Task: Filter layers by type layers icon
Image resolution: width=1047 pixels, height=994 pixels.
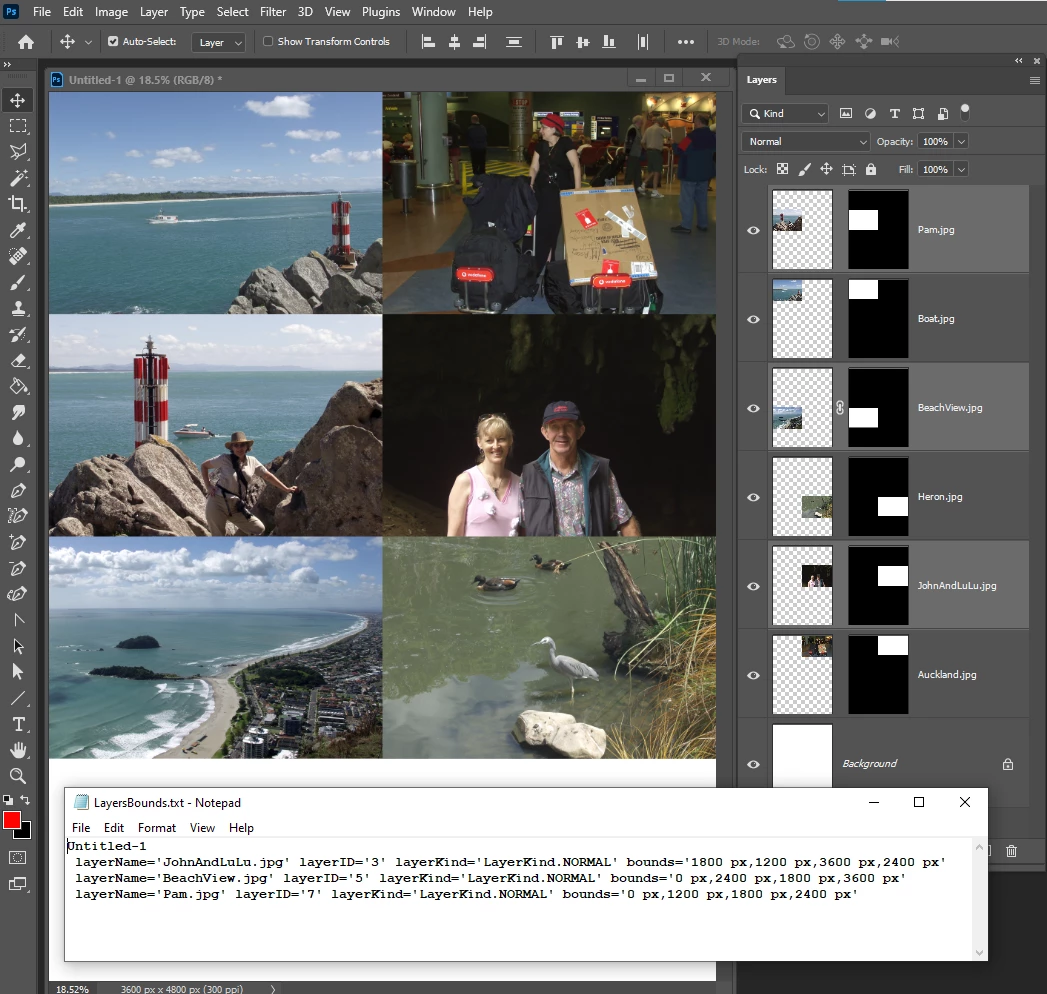Action: click(895, 113)
